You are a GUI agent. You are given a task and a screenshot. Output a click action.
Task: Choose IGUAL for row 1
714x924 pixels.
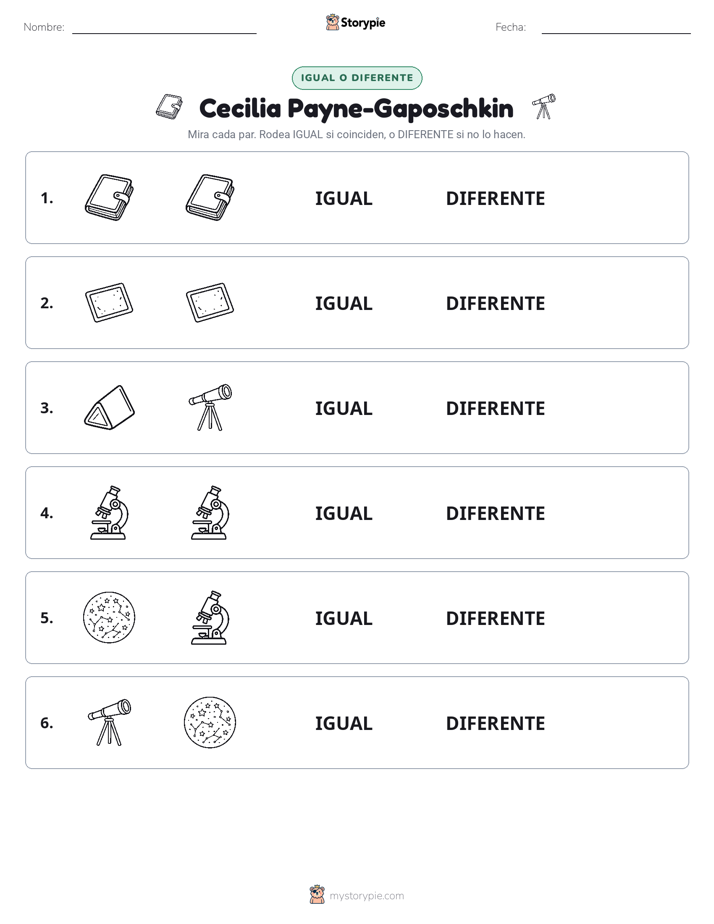[343, 199]
